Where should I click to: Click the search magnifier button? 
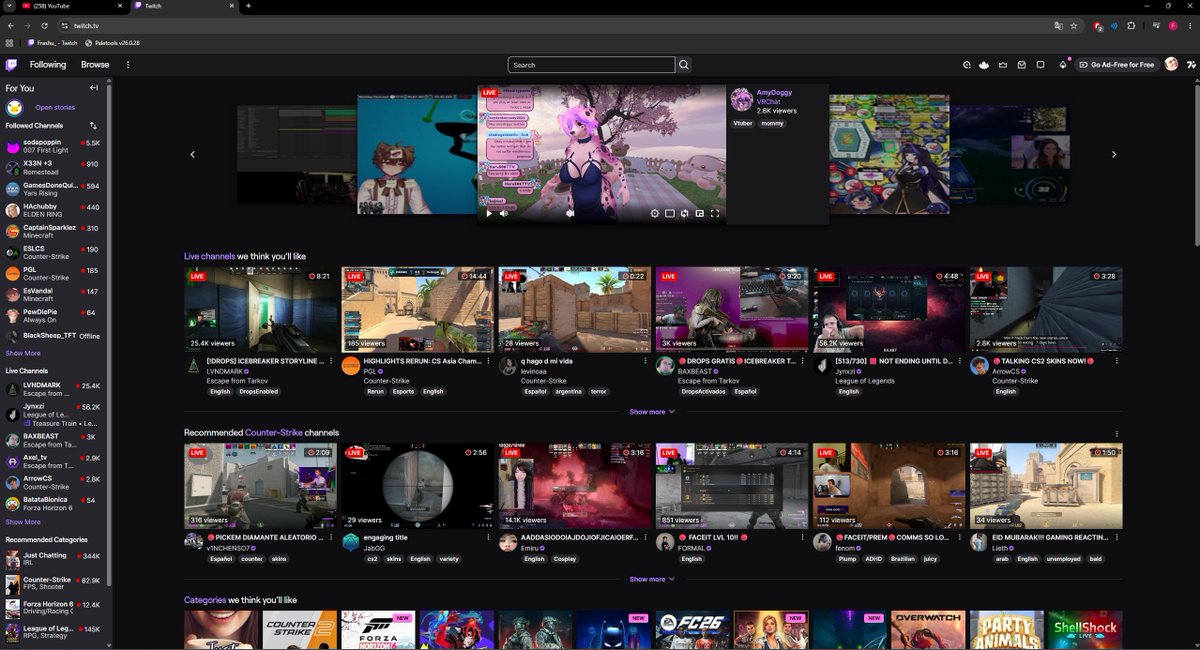(684, 65)
